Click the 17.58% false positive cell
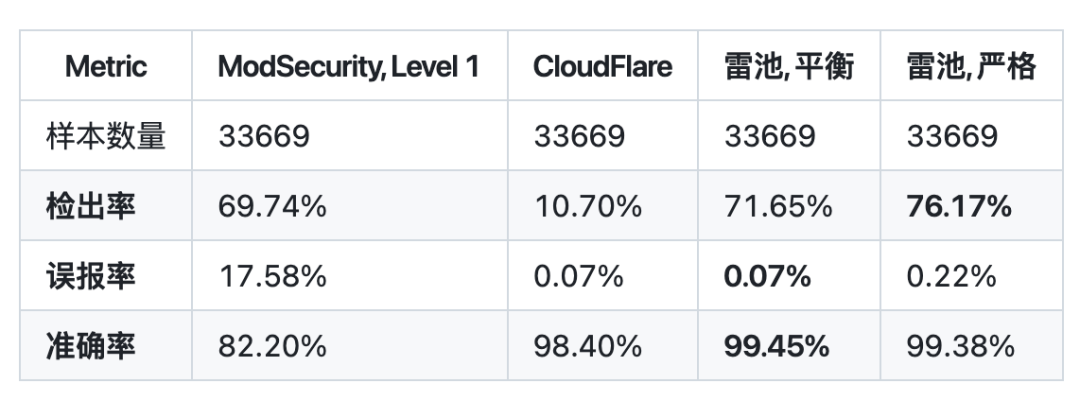The height and width of the screenshot is (401, 1080). pos(272,276)
